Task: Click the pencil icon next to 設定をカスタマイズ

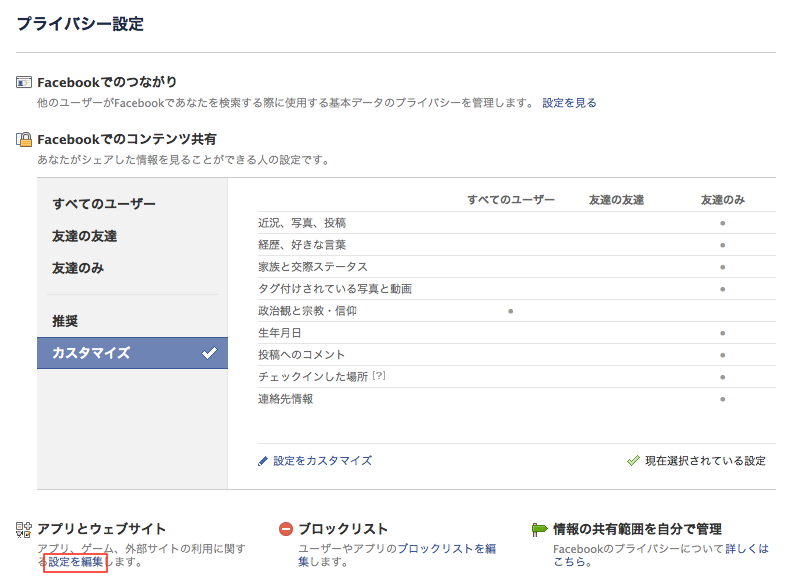Action: (x=263, y=461)
